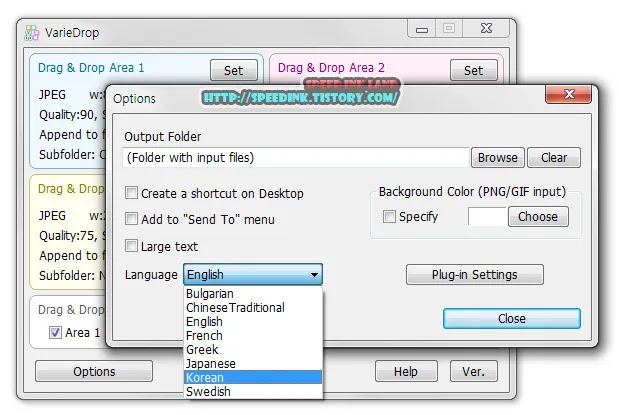Click the Drag & Drop Area 1 title
Image resolution: width=619 pixels, height=415 pixels.
pos(91,68)
